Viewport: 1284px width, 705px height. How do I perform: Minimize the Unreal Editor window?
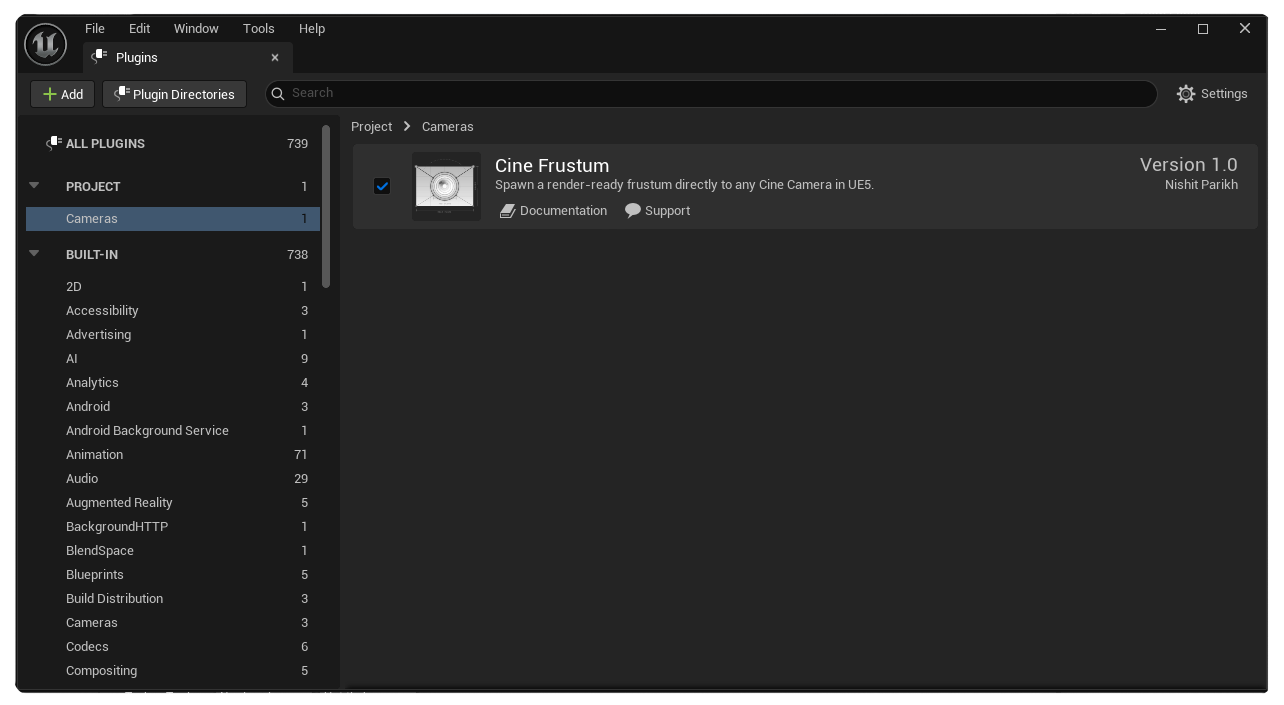(1161, 29)
